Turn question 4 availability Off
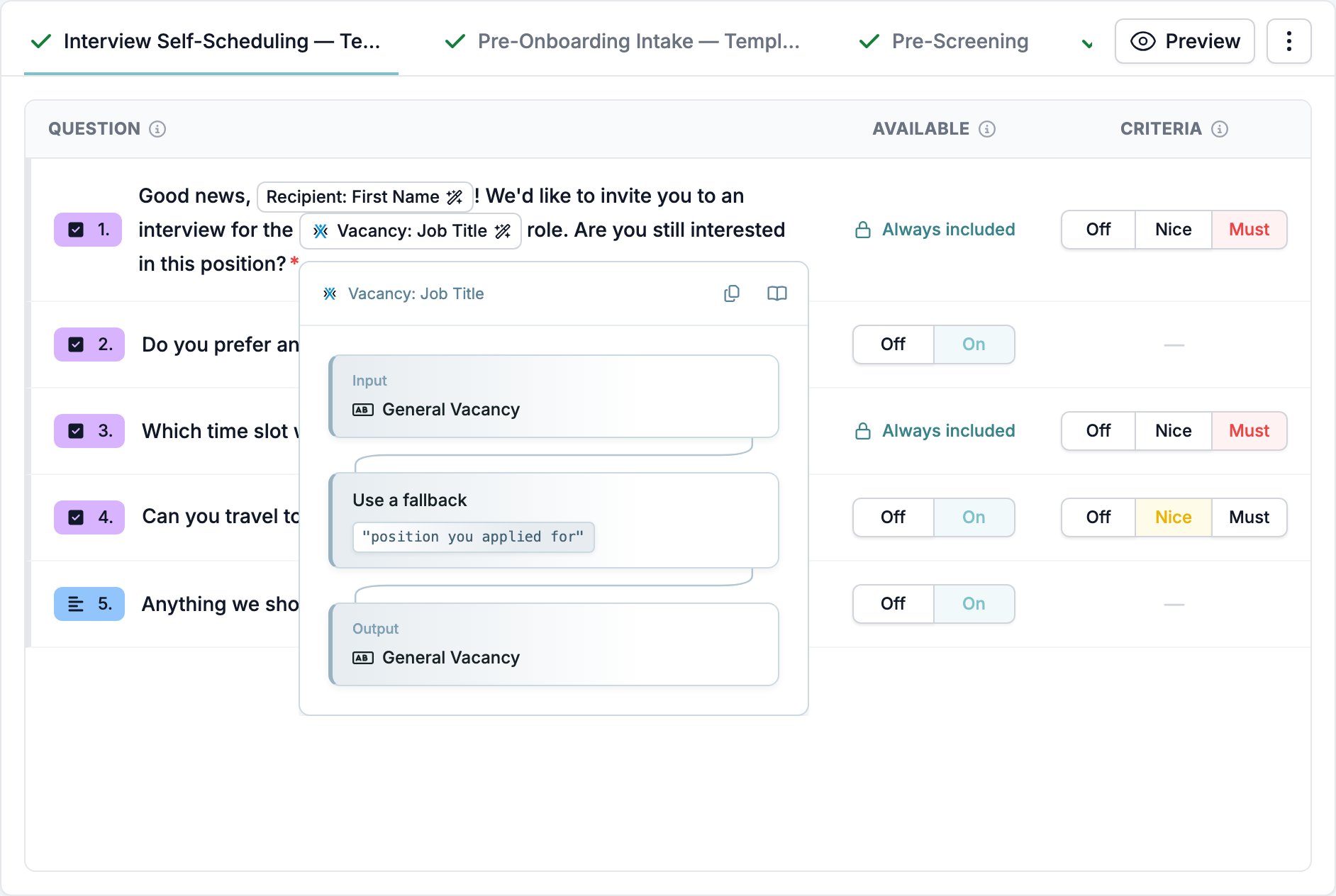Image resolution: width=1336 pixels, height=896 pixels. (x=894, y=517)
